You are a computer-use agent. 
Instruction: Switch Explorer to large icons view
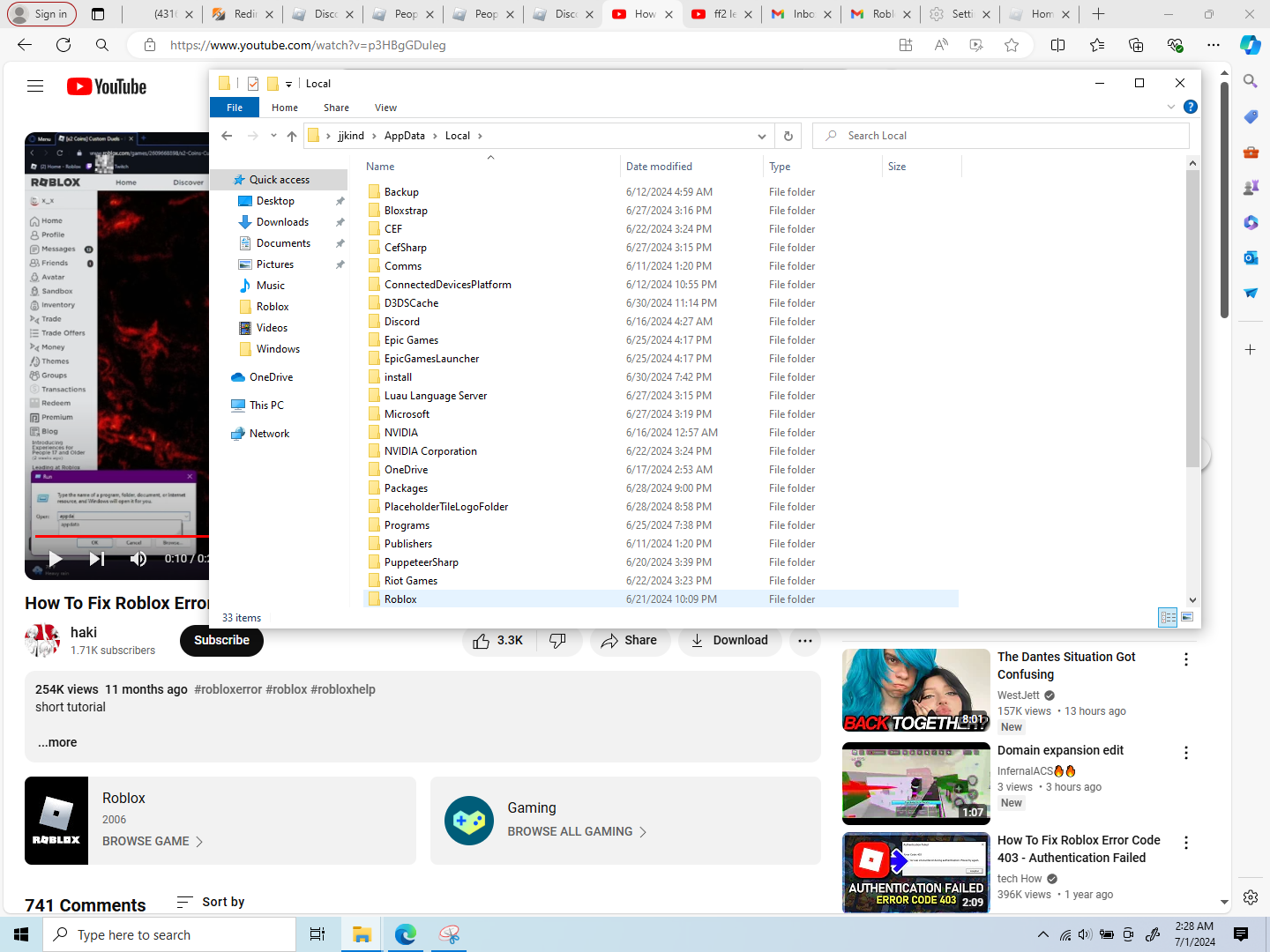(1187, 617)
